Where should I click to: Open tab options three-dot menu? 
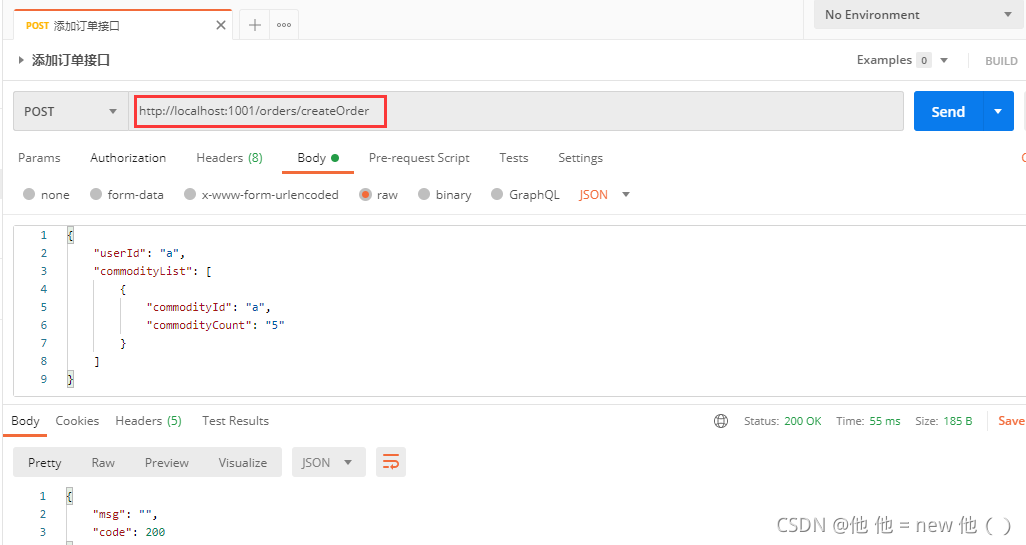(x=284, y=25)
